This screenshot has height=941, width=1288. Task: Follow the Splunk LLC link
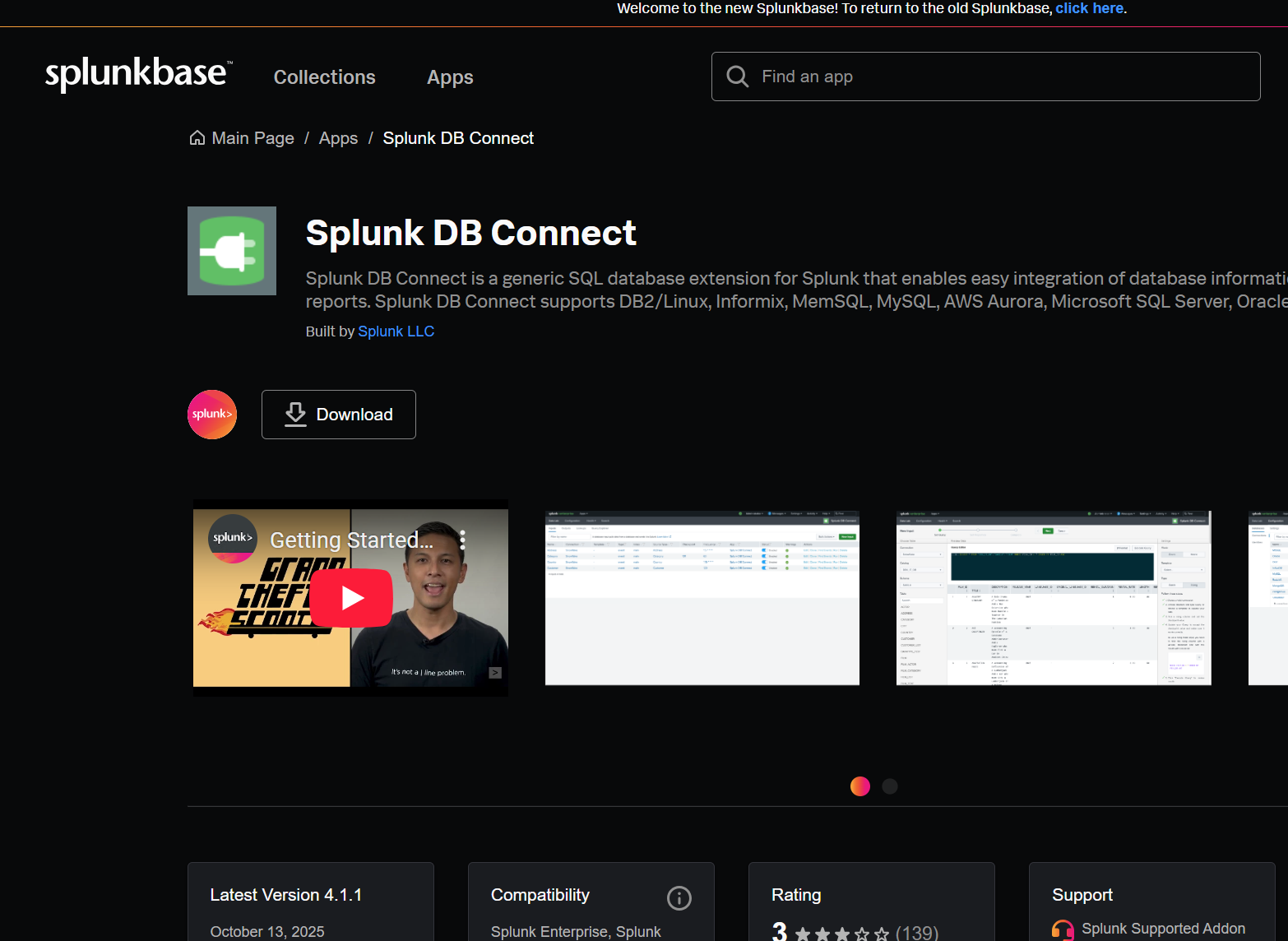(x=396, y=331)
